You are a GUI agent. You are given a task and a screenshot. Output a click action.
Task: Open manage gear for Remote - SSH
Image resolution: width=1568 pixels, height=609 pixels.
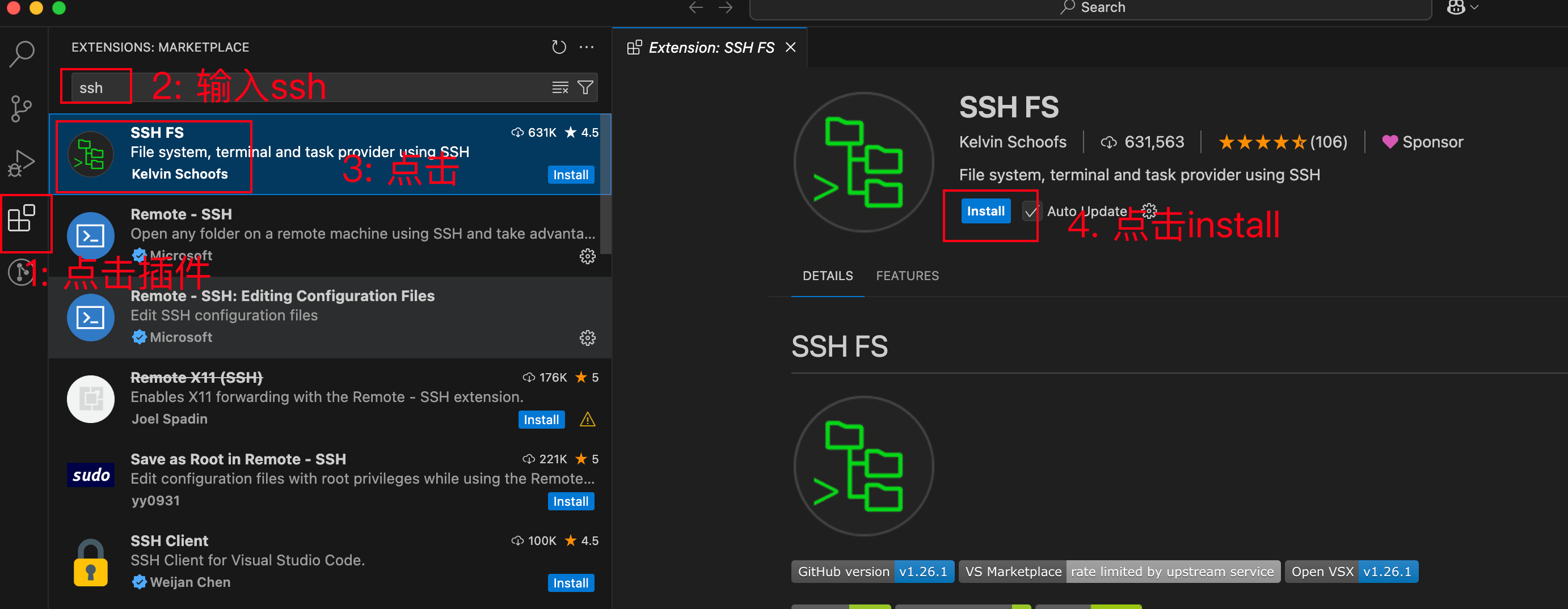coord(587,257)
